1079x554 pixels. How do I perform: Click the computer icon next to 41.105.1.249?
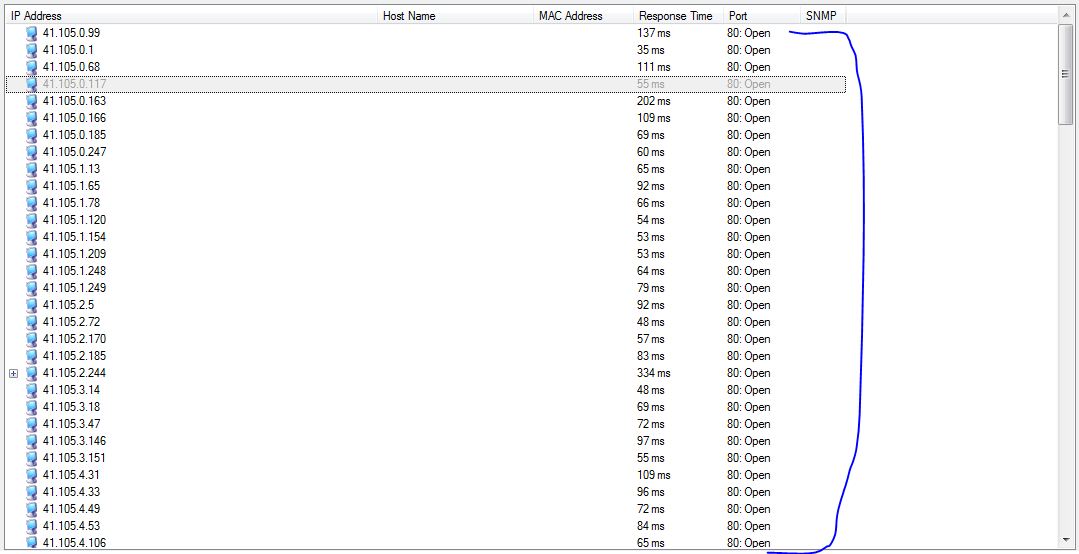[32, 288]
